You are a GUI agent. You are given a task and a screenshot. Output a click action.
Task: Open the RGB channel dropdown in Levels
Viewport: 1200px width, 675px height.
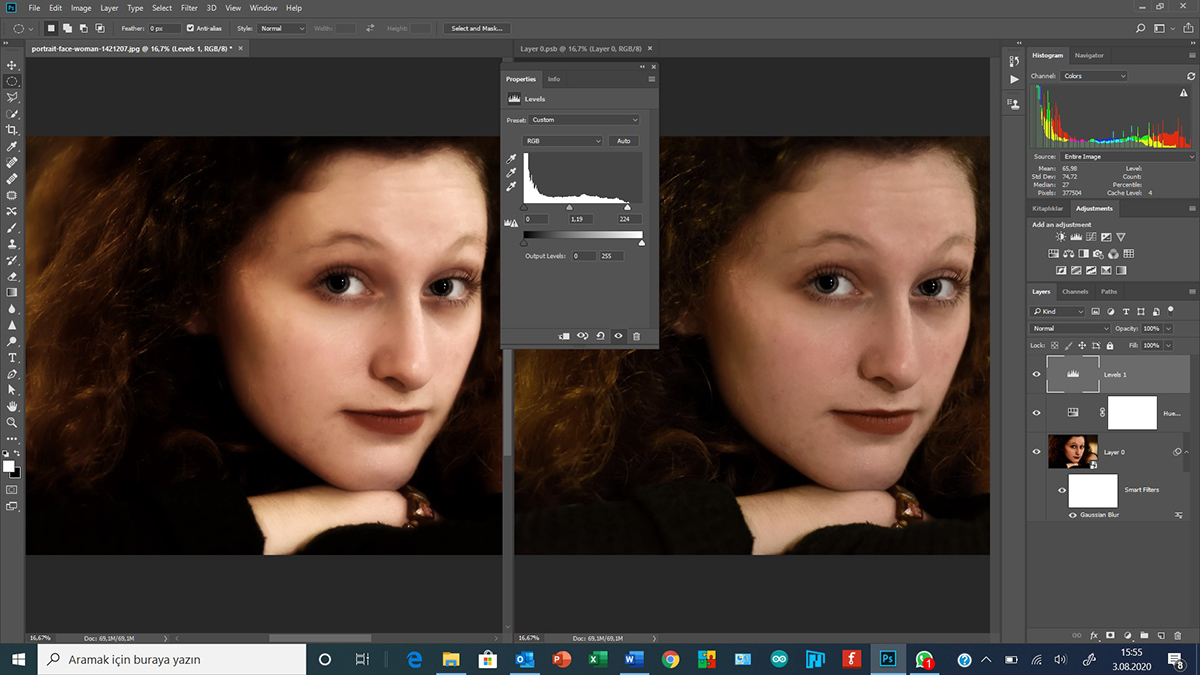pos(563,141)
